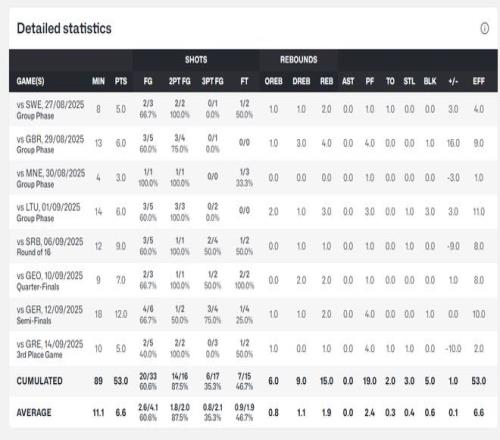Viewport: 500px width, 440px height.
Task: Open the vs GER Semi-Finals game
Action: [253, 314]
